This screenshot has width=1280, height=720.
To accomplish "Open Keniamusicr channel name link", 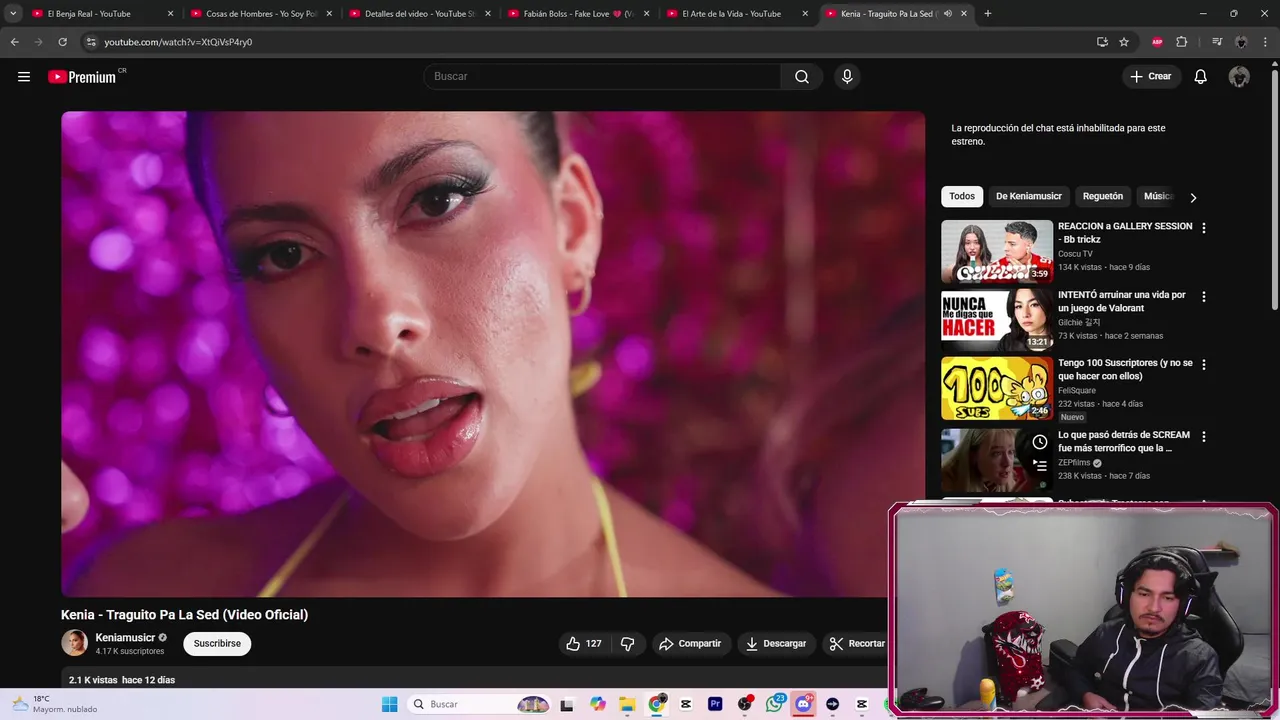I will tap(125, 638).
